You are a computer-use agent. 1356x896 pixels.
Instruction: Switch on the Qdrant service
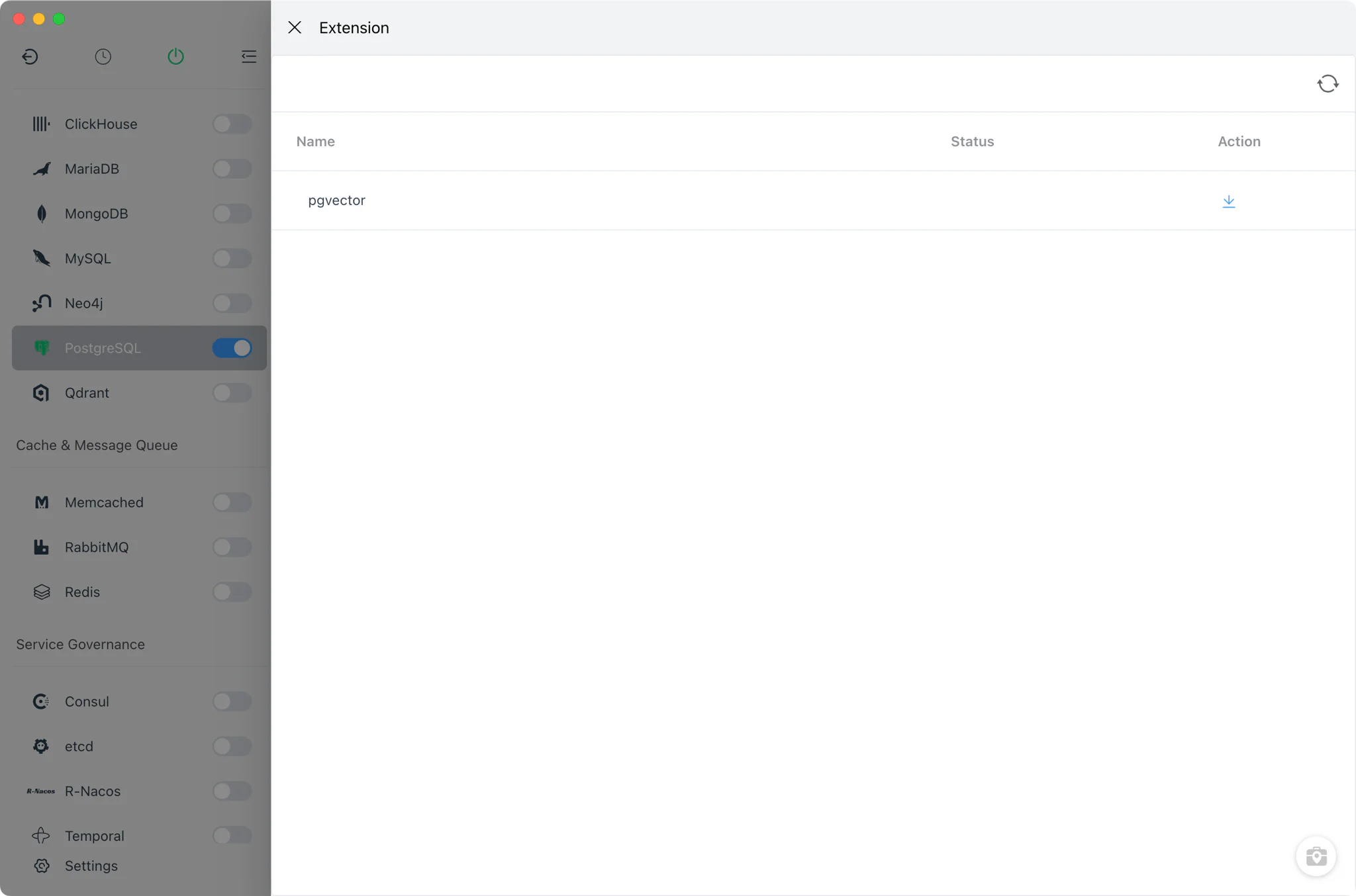232,392
